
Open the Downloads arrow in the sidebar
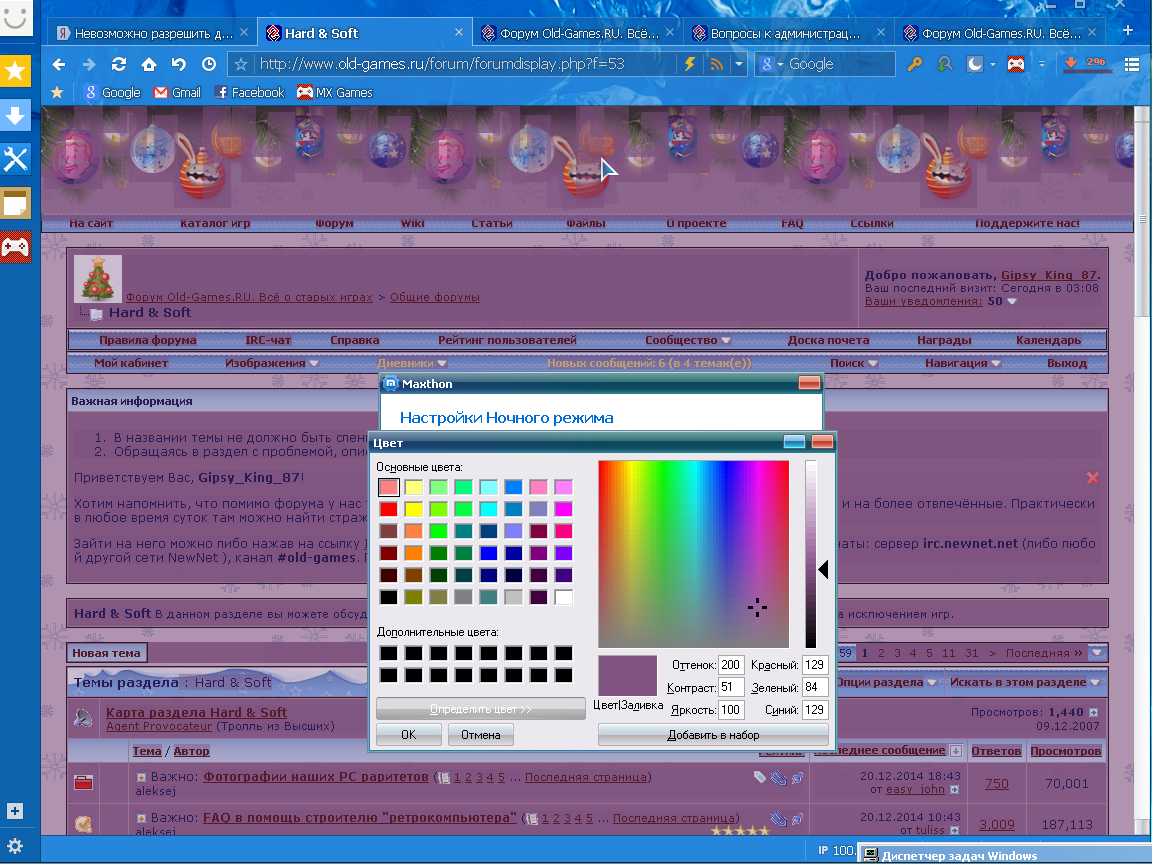[15, 115]
